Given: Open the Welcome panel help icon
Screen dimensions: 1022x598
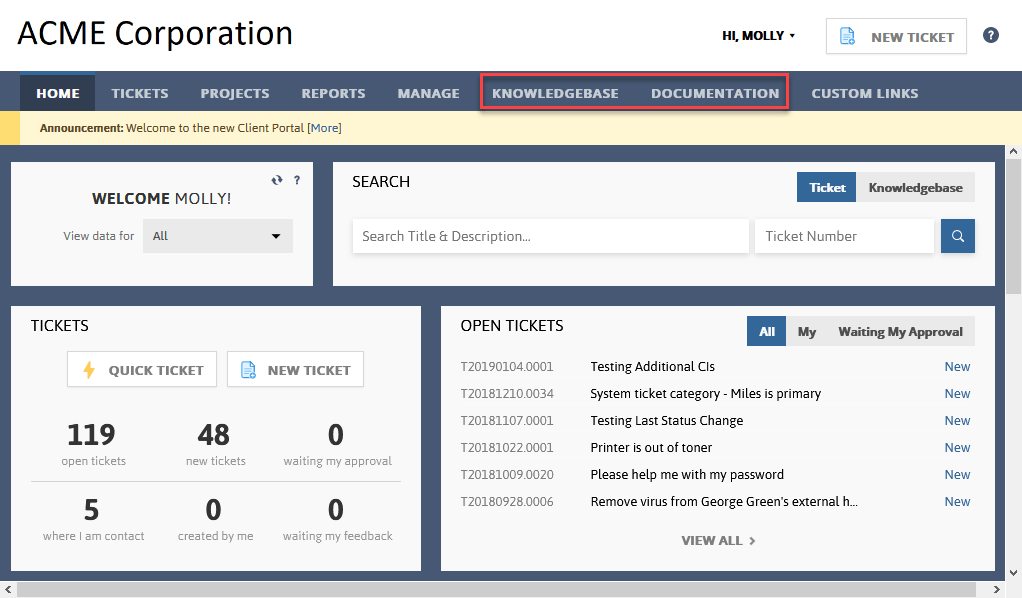Looking at the screenshot, I should click(x=297, y=180).
